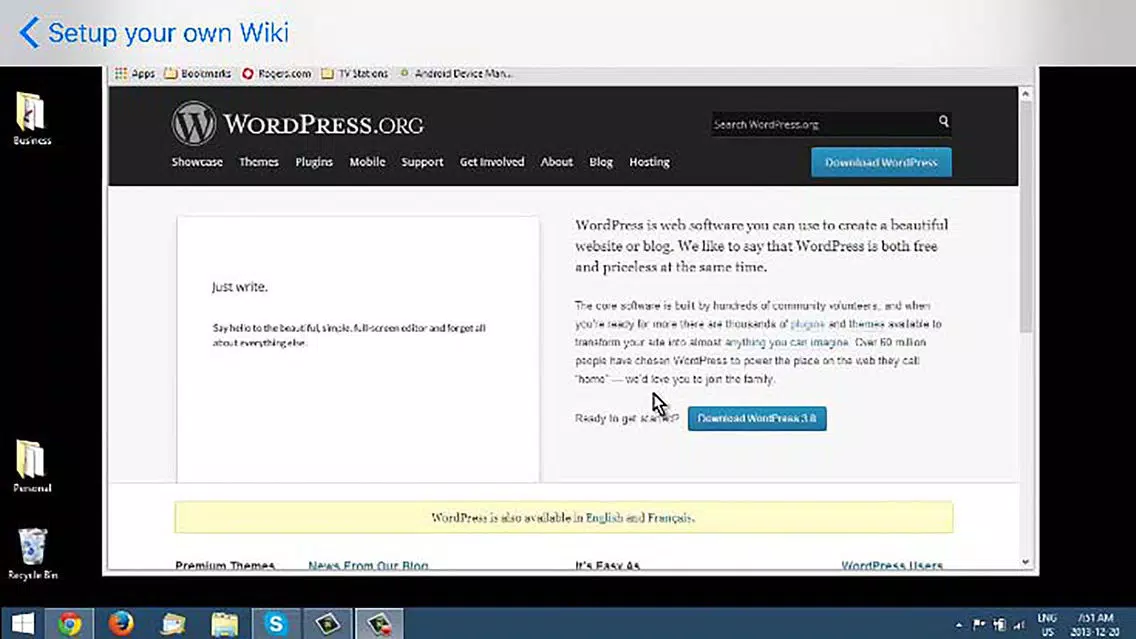1136x639 pixels.
Task: Open the Get Involved menu item
Action: pyautogui.click(x=492, y=162)
